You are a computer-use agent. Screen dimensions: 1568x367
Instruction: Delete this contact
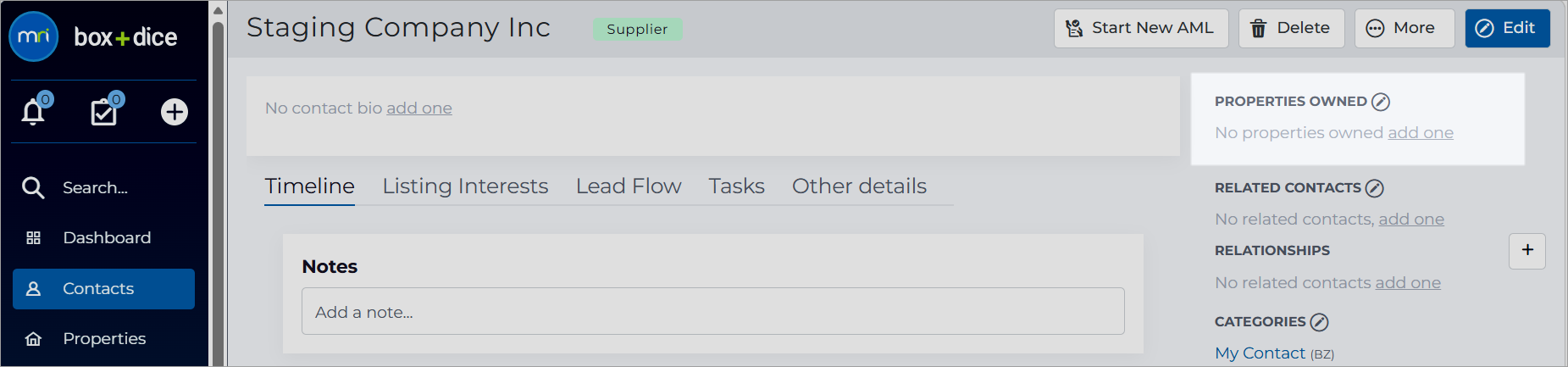pos(1292,28)
